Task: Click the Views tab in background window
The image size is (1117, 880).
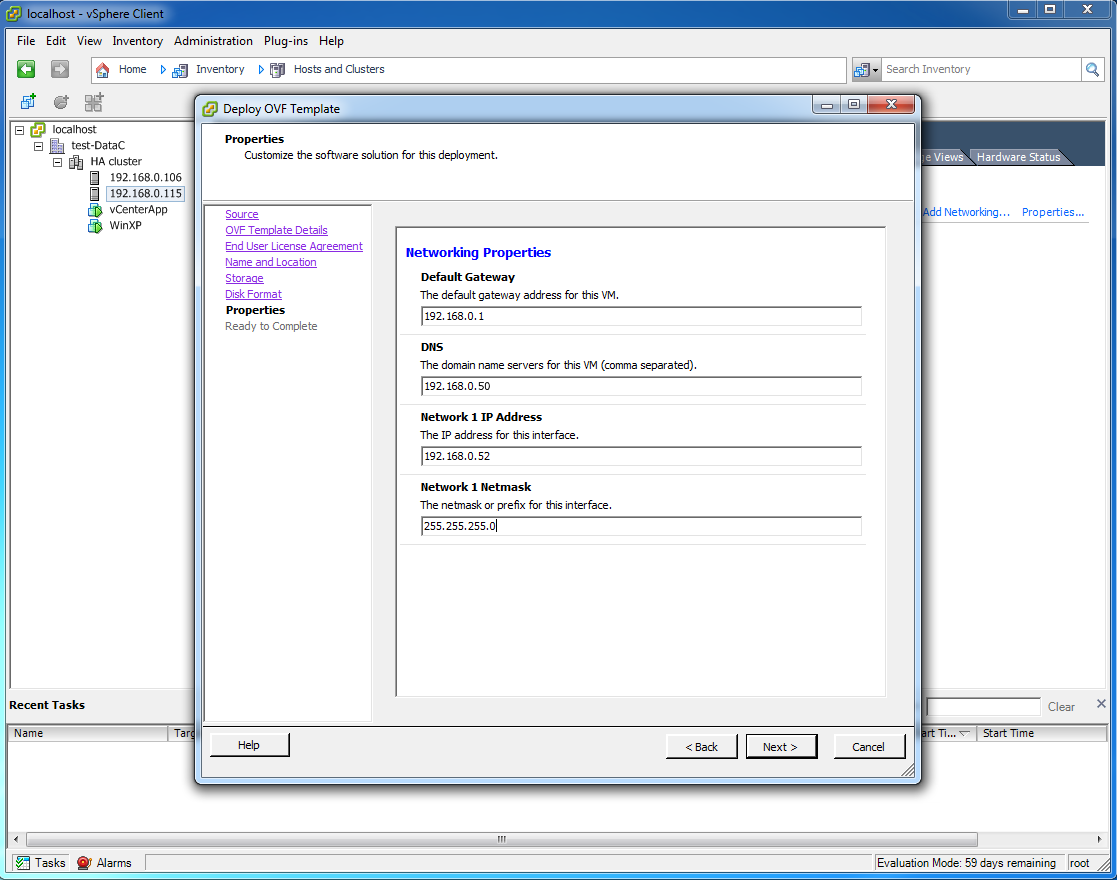Action: point(947,157)
